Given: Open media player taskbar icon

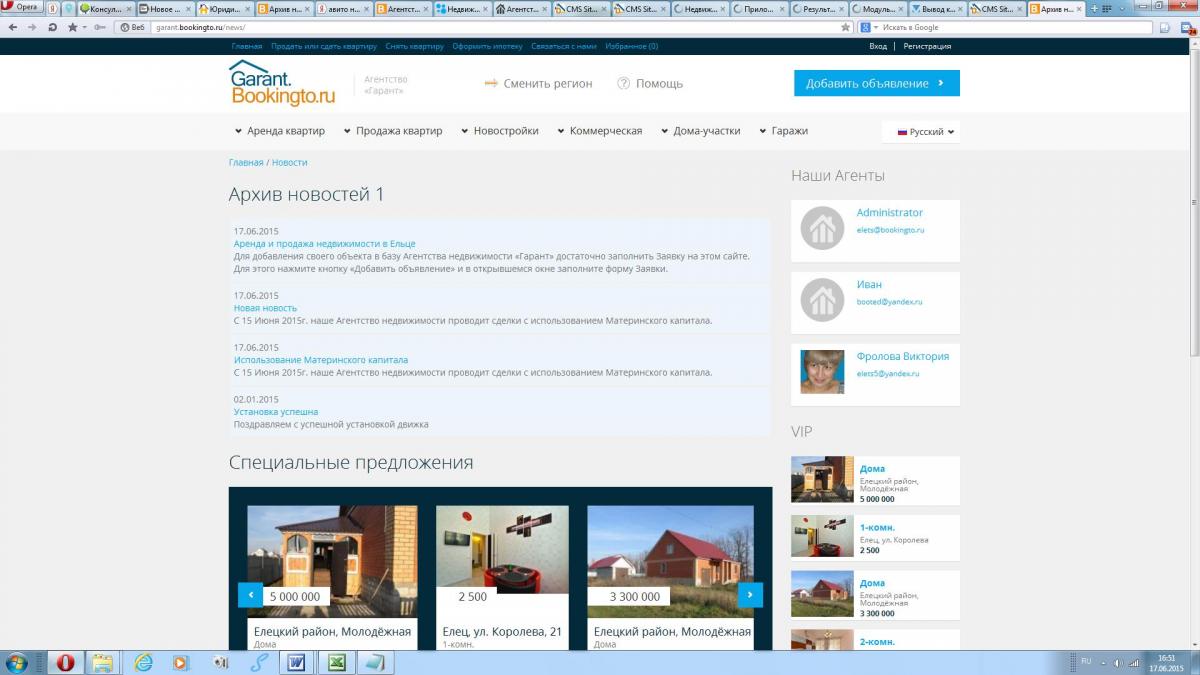Looking at the screenshot, I should [181, 662].
